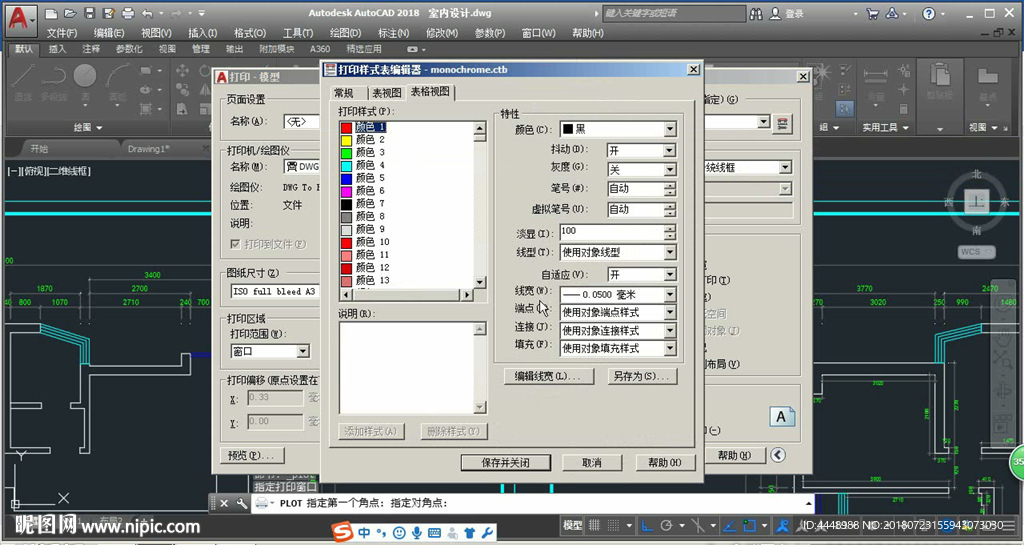The height and width of the screenshot is (545, 1024).
Task: Click the Move tool icon in Modify panel
Action: (182, 70)
